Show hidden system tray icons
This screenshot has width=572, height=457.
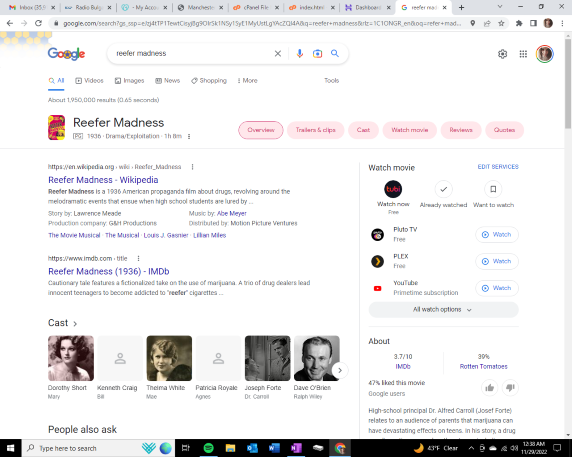point(471,448)
